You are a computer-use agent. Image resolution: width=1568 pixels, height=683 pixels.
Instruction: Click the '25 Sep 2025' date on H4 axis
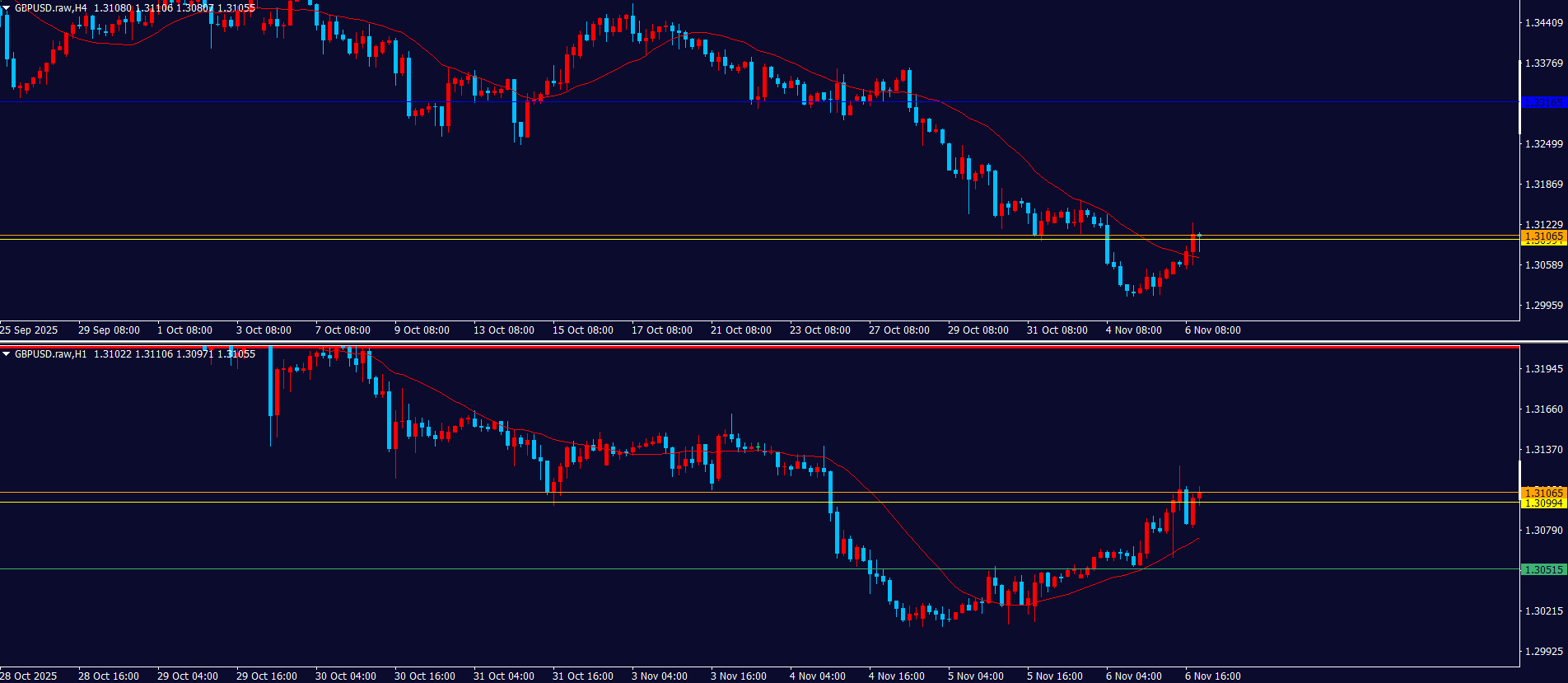coord(29,330)
